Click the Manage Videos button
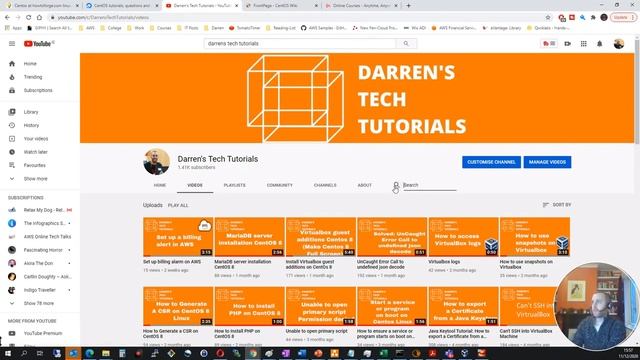The image size is (640, 360). (547, 162)
